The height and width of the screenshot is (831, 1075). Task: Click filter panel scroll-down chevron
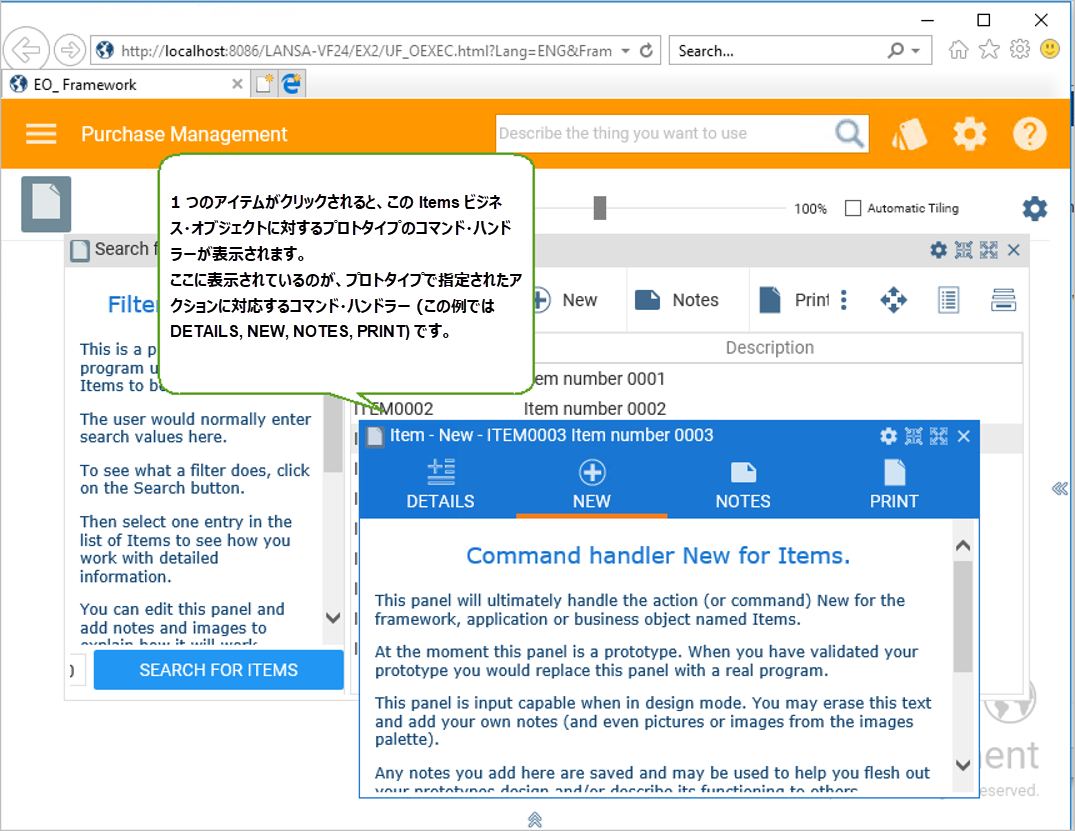[x=333, y=618]
